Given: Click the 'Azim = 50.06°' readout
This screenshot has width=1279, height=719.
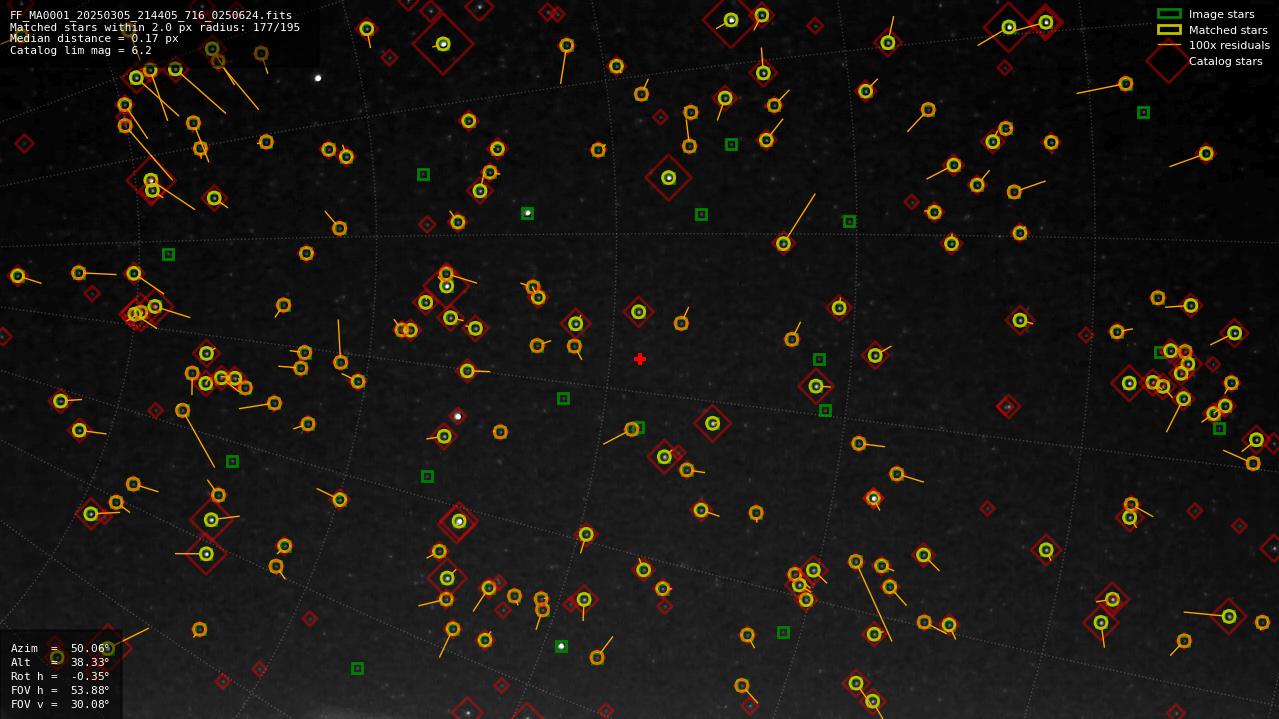Looking at the screenshot, I should (x=60, y=648).
